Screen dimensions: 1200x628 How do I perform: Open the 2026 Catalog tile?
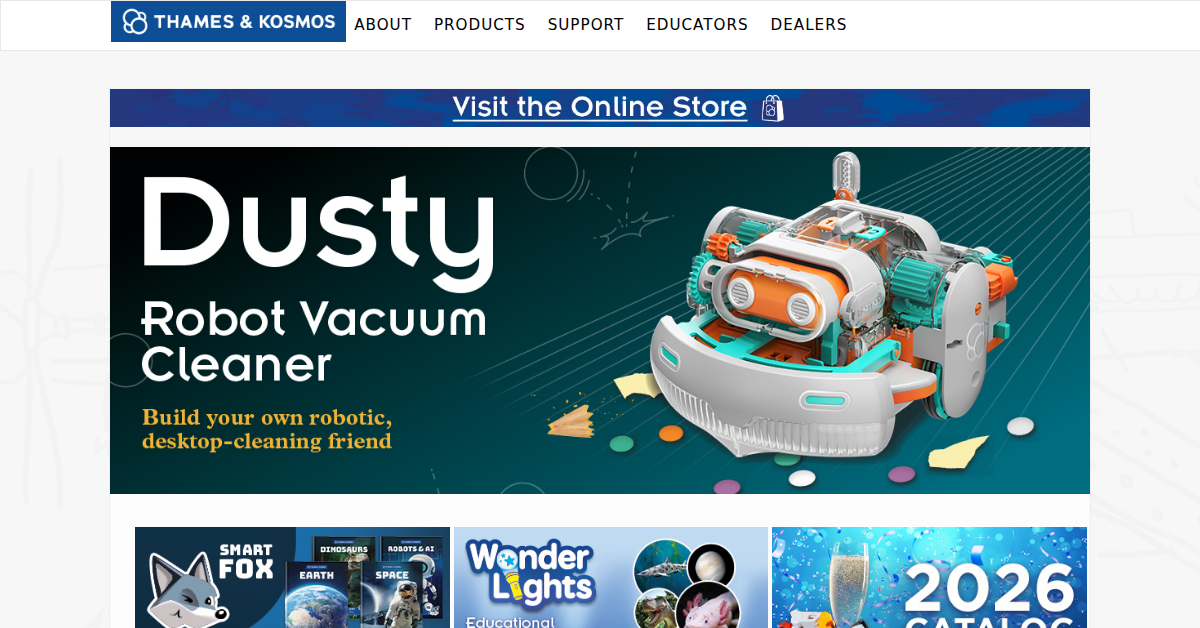(929, 578)
